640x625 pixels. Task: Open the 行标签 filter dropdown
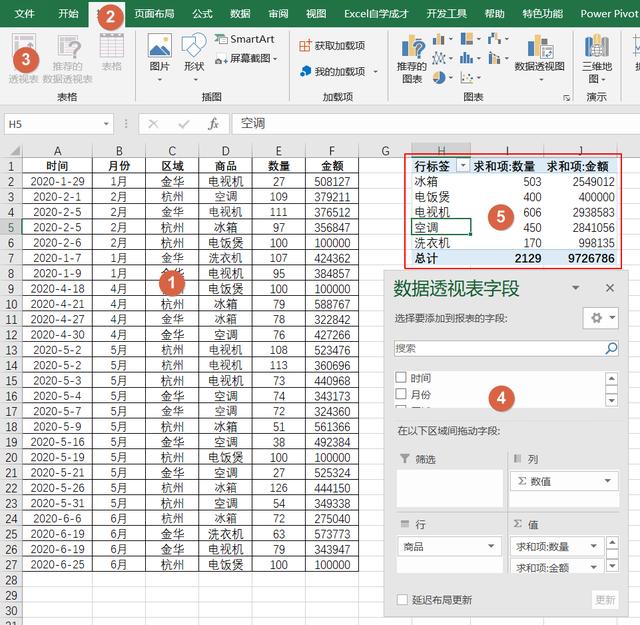tap(463, 166)
